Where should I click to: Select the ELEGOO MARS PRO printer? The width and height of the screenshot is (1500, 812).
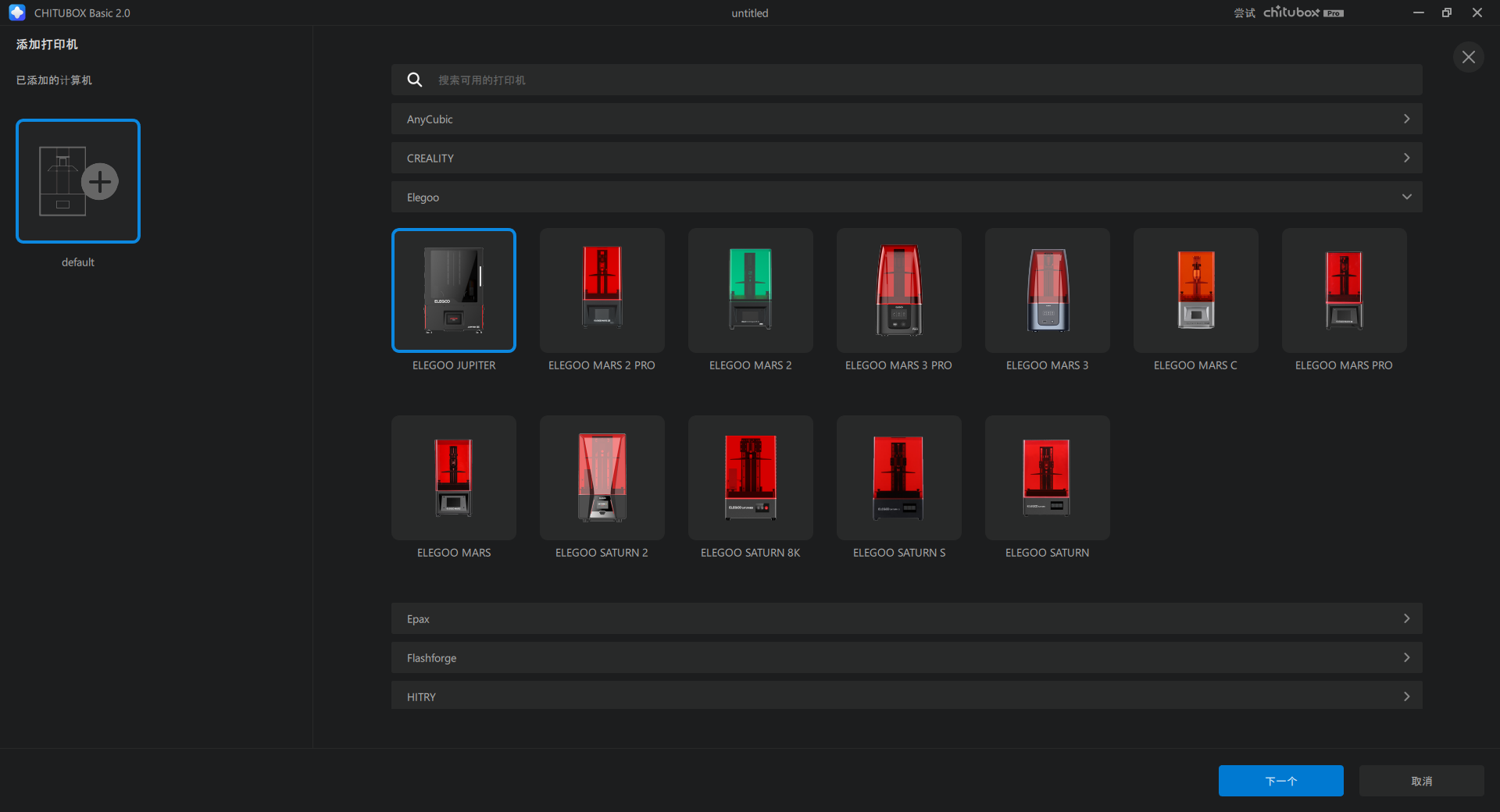(x=1345, y=290)
